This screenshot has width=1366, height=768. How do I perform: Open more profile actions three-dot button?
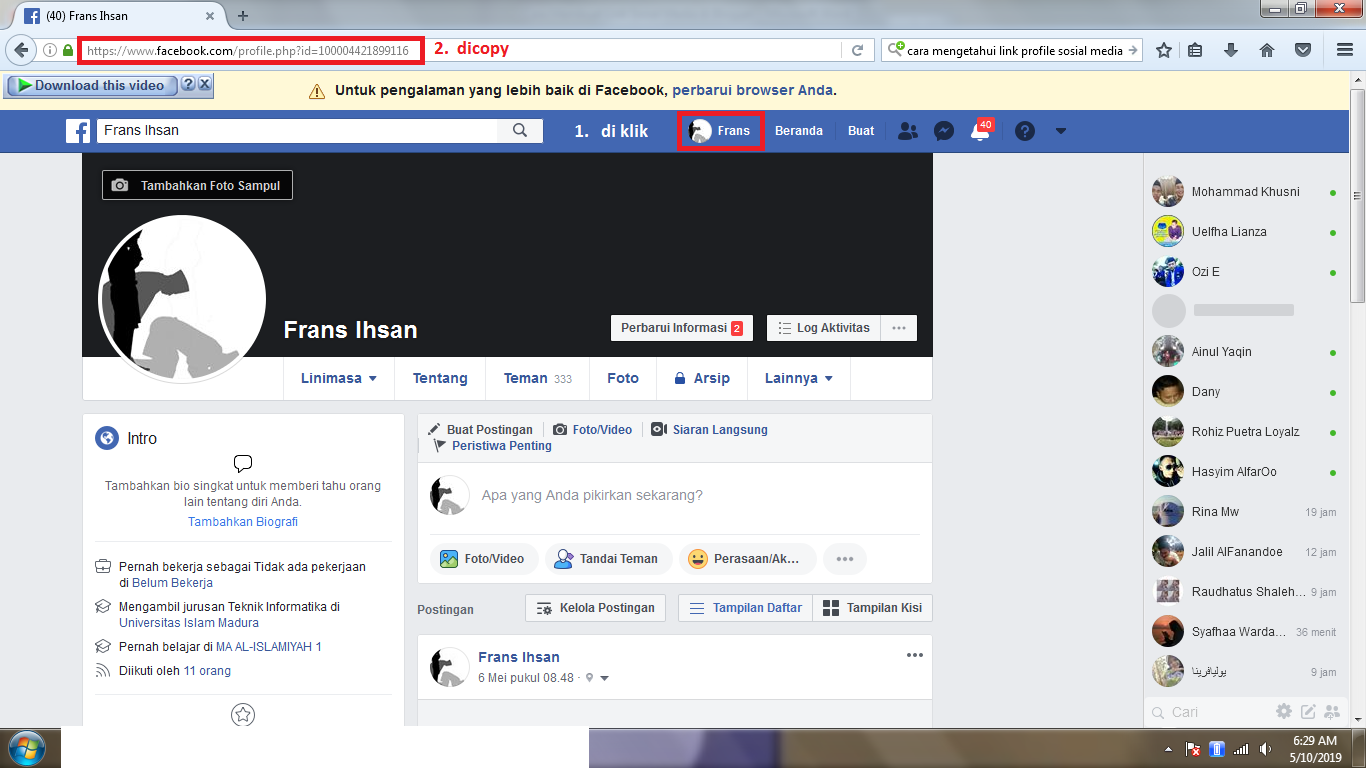pyautogui.click(x=899, y=328)
